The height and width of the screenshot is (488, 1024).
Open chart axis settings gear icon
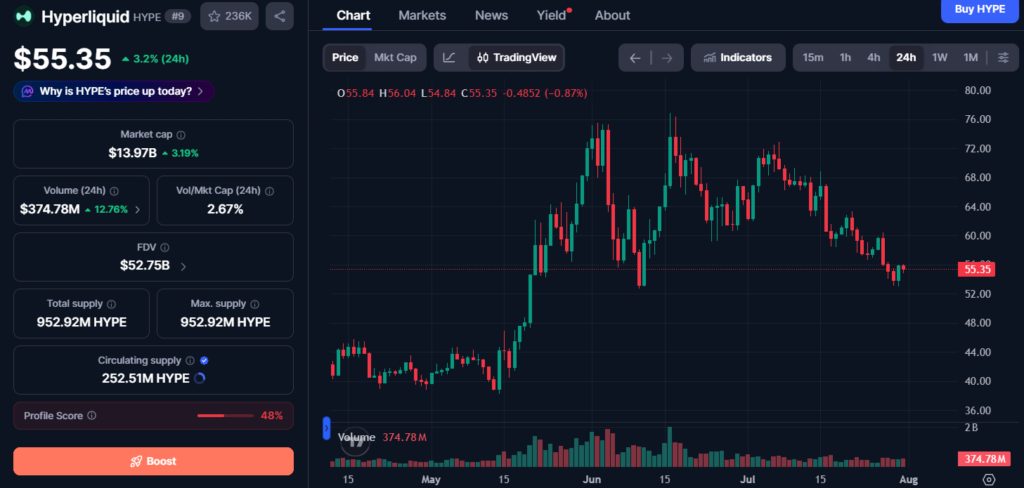(x=989, y=480)
